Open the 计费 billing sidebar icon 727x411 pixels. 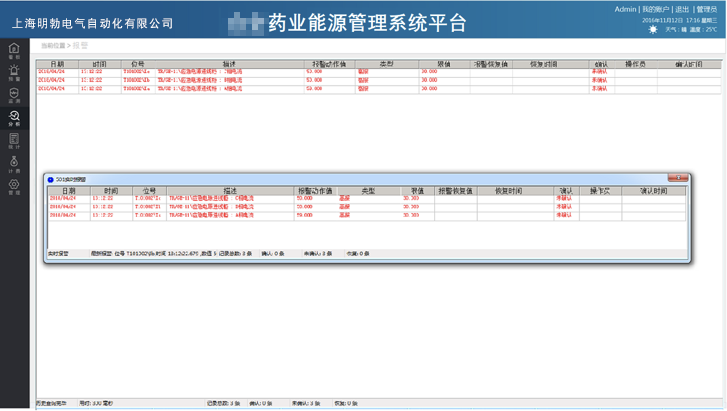(x=14, y=164)
